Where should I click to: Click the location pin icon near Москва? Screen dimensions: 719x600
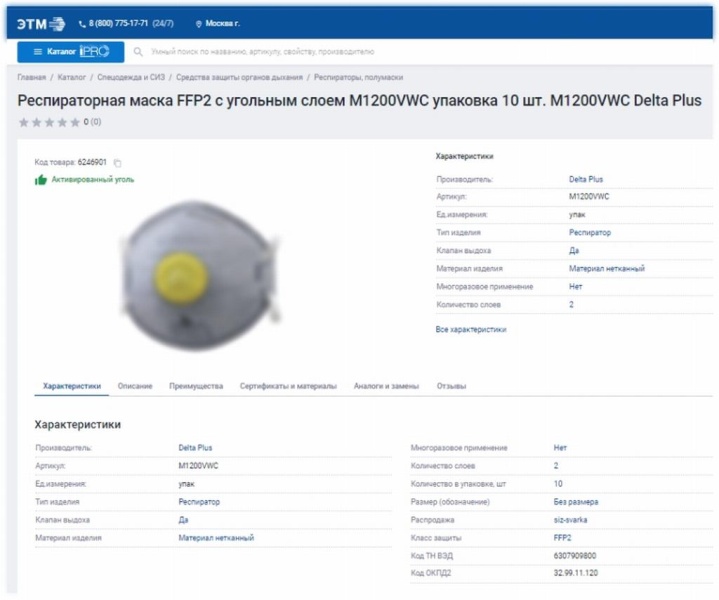199,24
